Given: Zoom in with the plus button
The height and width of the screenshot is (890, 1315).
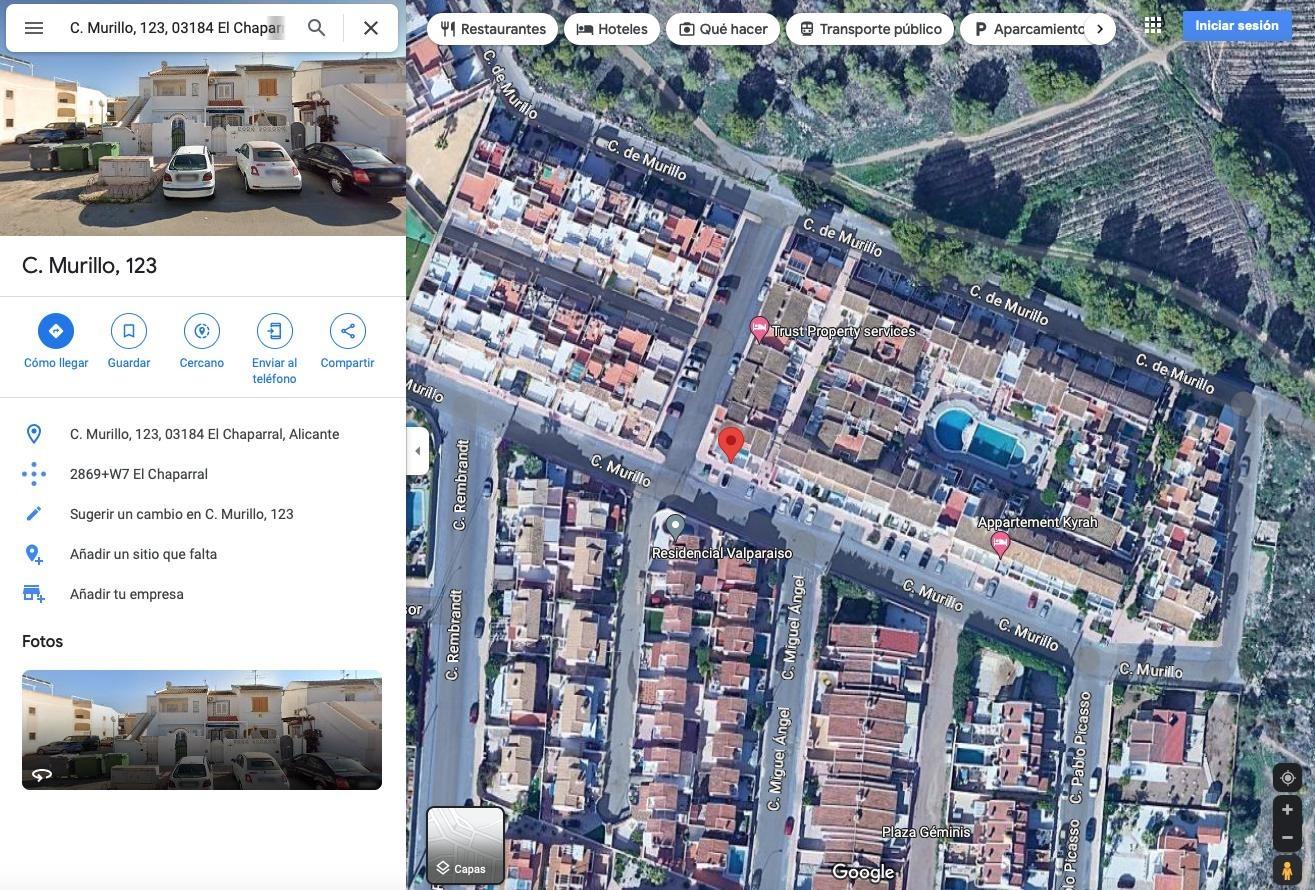Looking at the screenshot, I should (1287, 810).
